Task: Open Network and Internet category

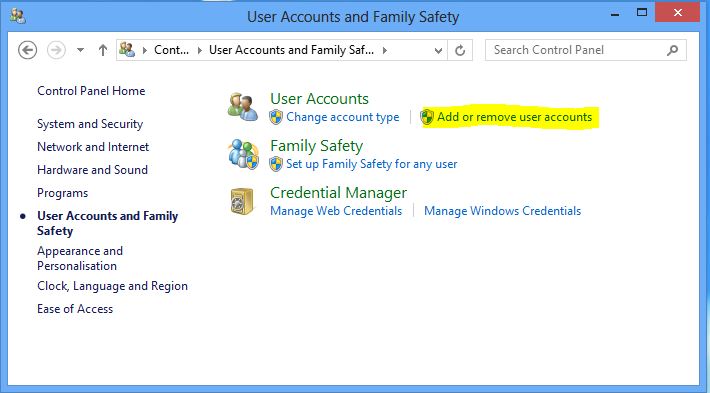Action: 93,147
